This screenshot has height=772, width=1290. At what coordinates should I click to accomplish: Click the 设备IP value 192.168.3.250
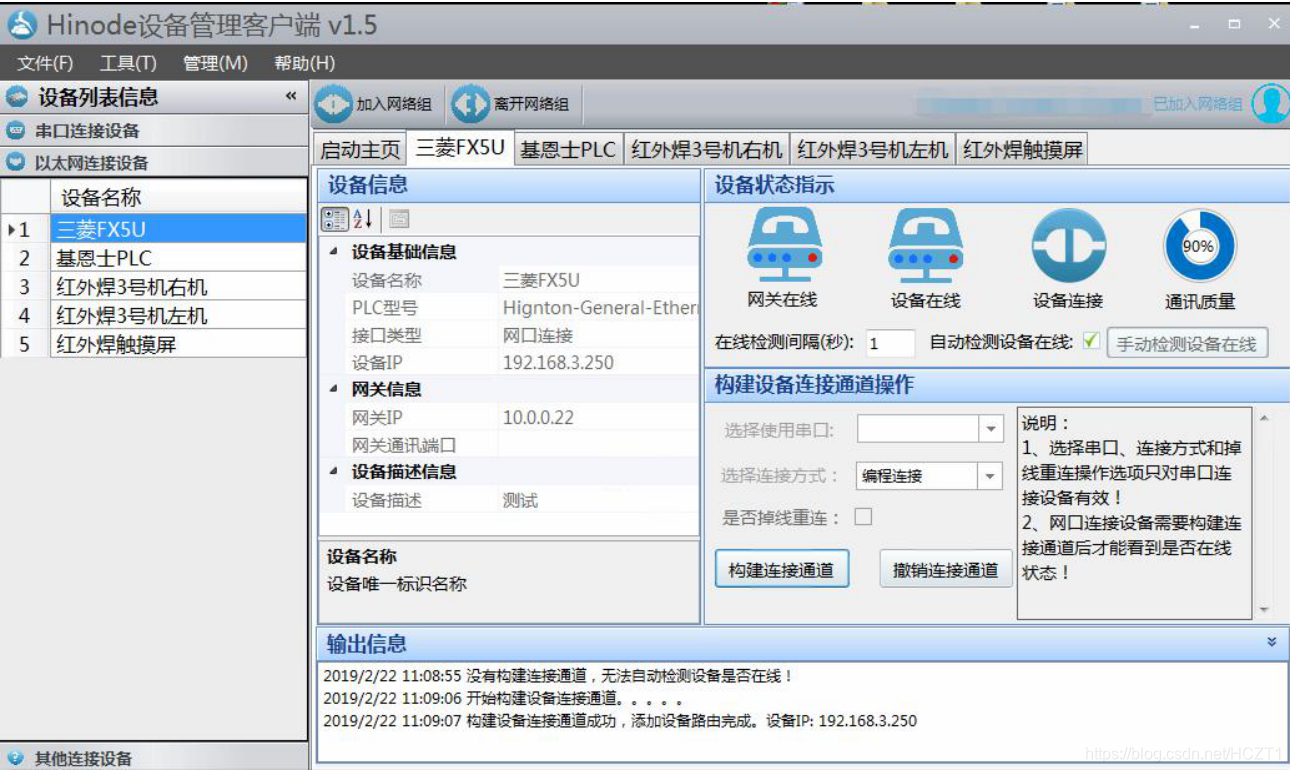[x=558, y=362]
